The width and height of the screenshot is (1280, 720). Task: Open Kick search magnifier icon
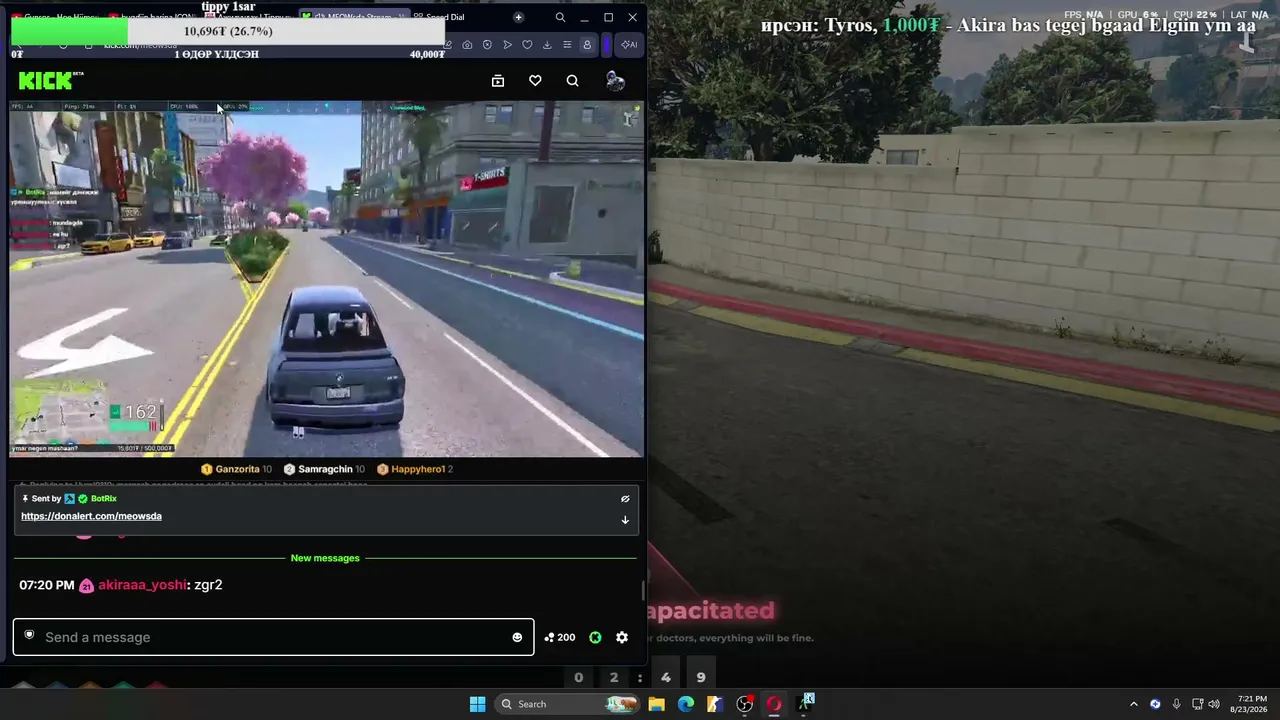(572, 81)
